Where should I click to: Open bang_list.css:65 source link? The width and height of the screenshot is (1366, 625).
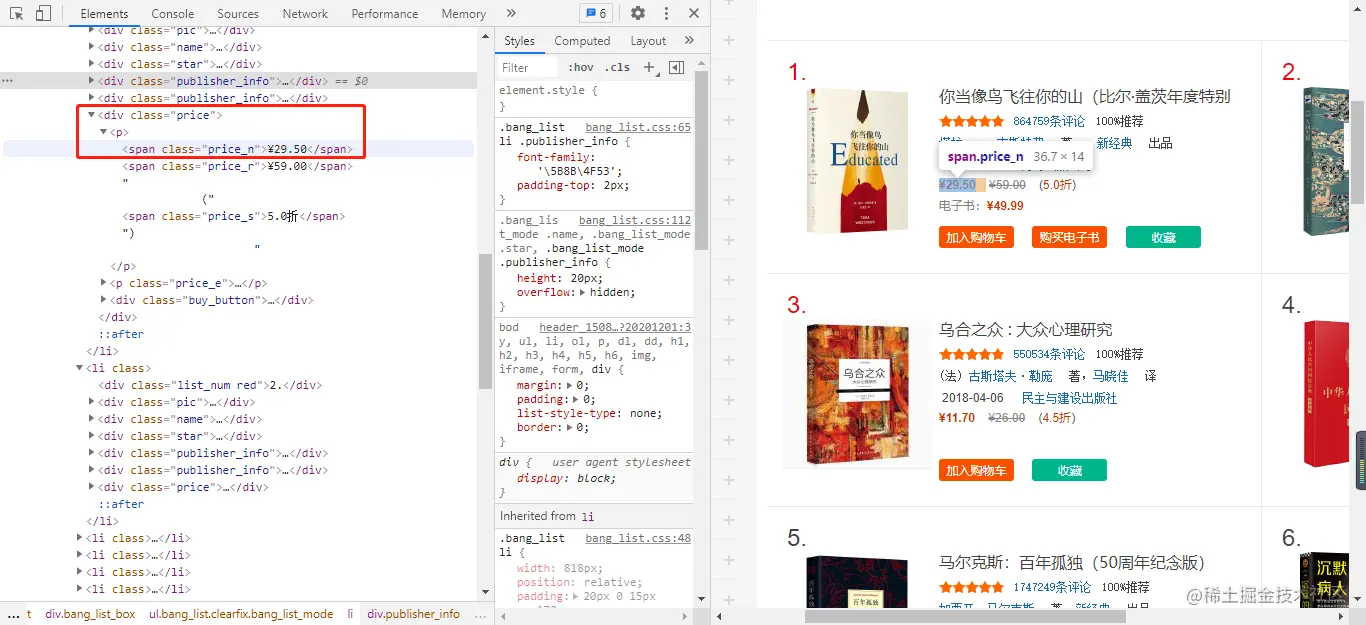coord(638,127)
